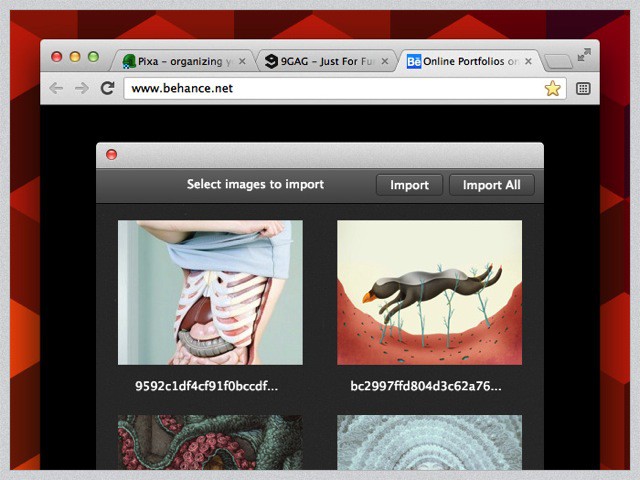Close the import dialog with its red button

click(x=111, y=154)
